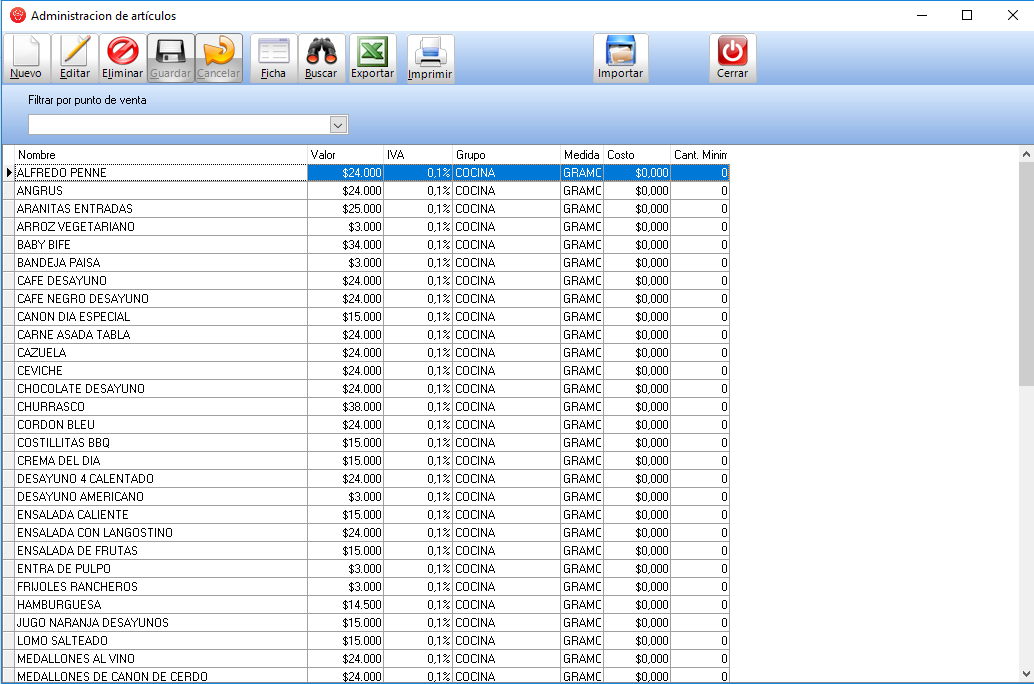This screenshot has height=684, width=1034.
Task: Click the scrollbar down arrow
Action: [x=1026, y=673]
